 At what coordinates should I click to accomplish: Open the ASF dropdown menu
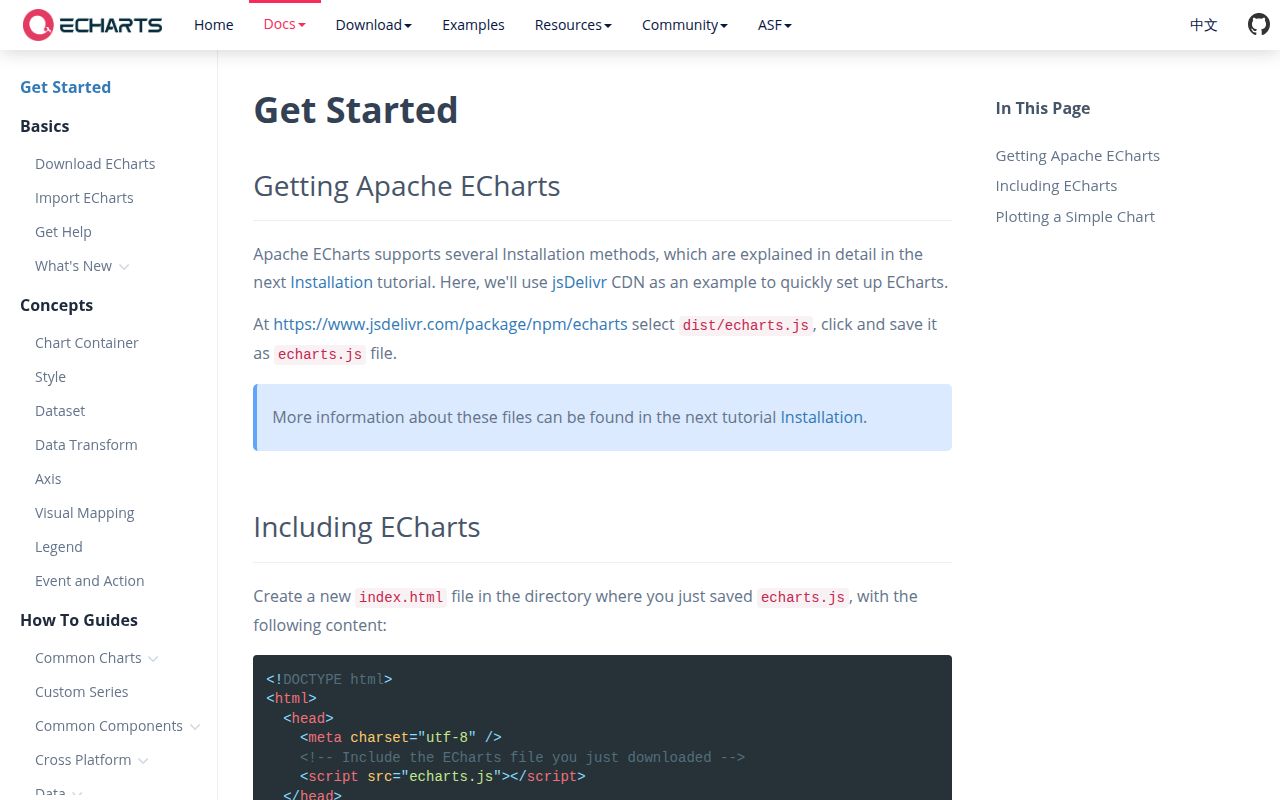[775, 25]
